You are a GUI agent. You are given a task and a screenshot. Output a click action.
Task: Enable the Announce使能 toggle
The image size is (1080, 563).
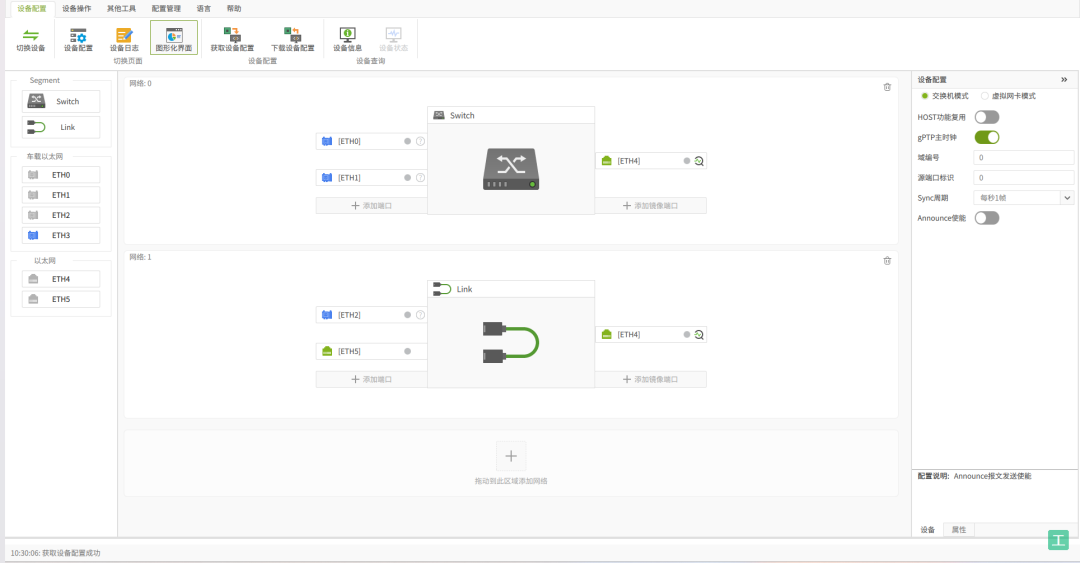(x=986, y=218)
